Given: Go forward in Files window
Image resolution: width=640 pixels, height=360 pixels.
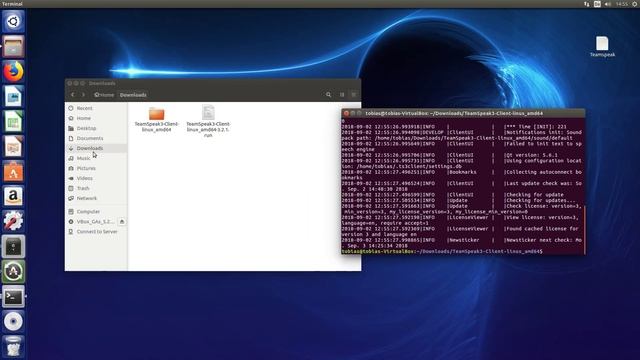Looking at the screenshot, I should pyautogui.click(x=83, y=95).
